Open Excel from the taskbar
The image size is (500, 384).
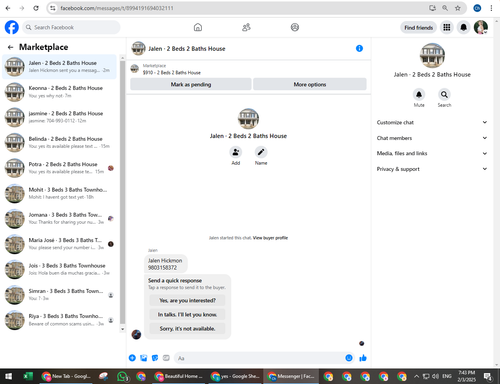pos(28,376)
